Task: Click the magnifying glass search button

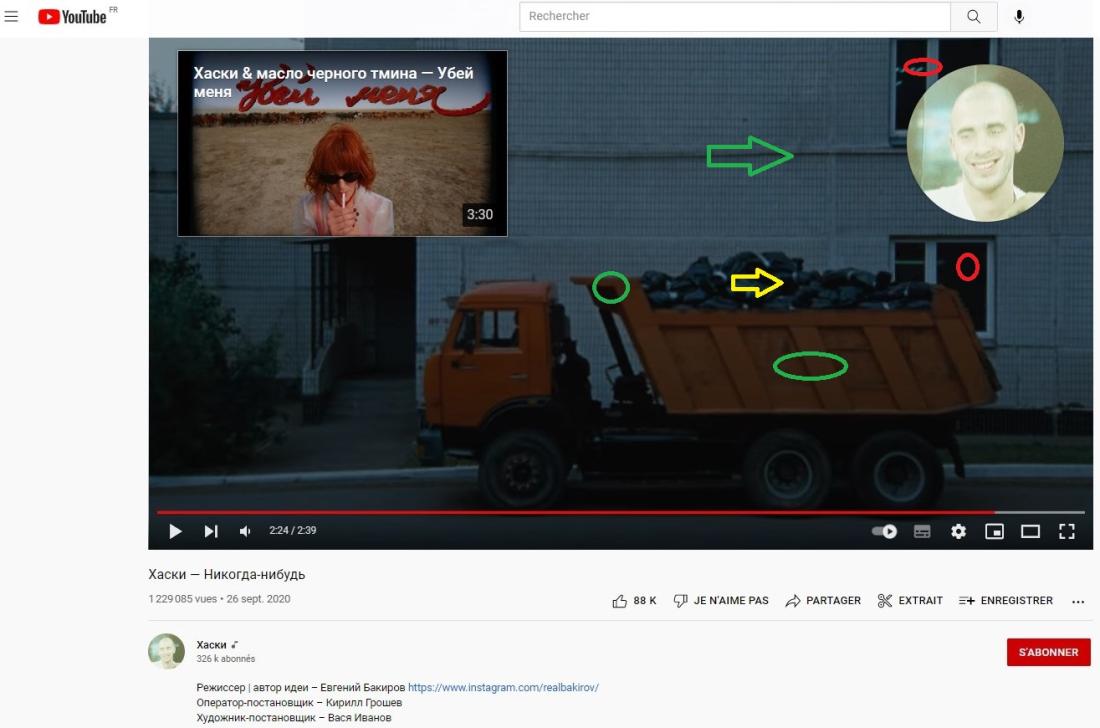Action: point(974,16)
